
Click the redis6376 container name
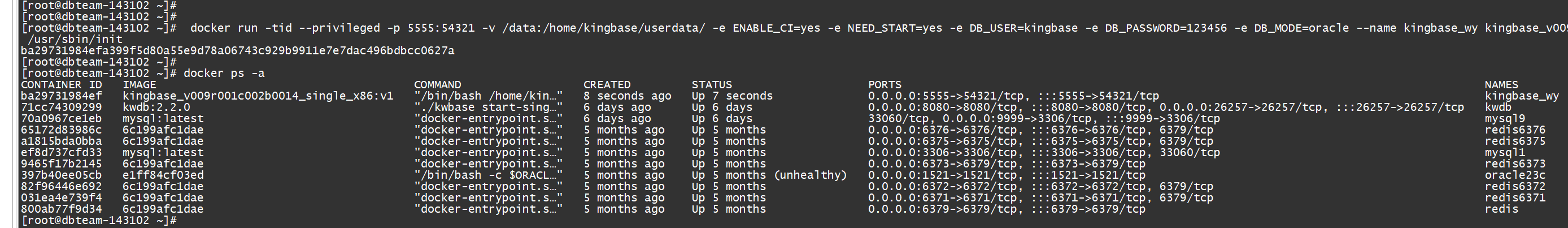point(1514,130)
